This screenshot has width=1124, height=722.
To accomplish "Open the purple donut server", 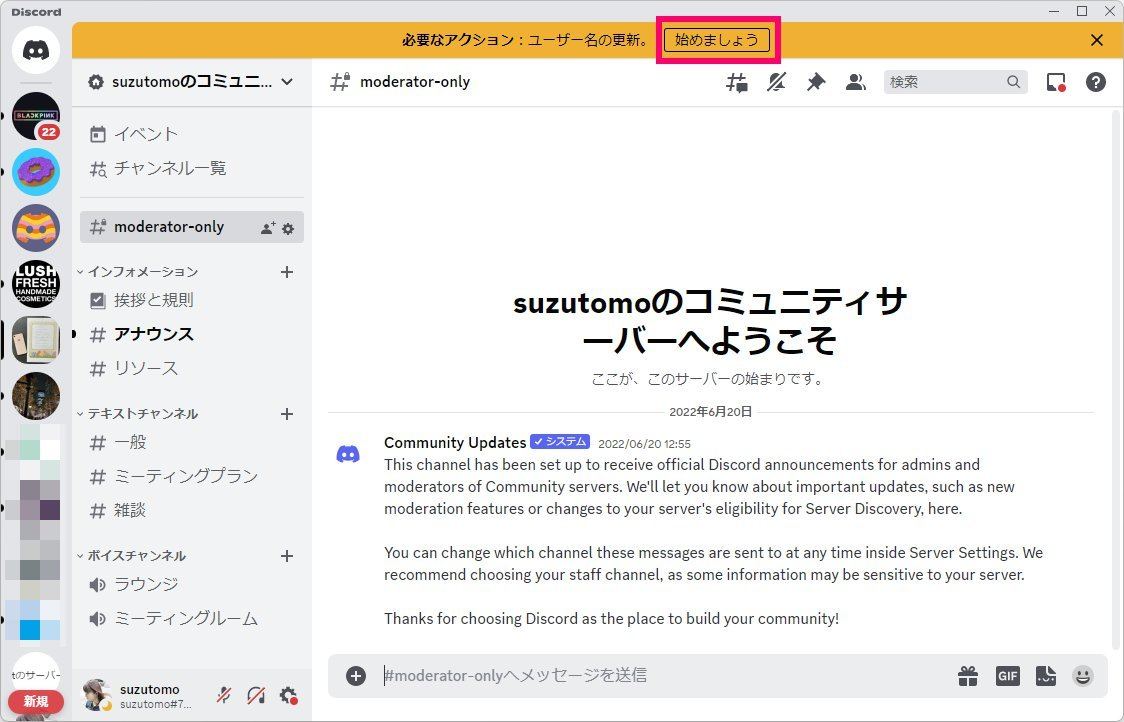I will 36,172.
